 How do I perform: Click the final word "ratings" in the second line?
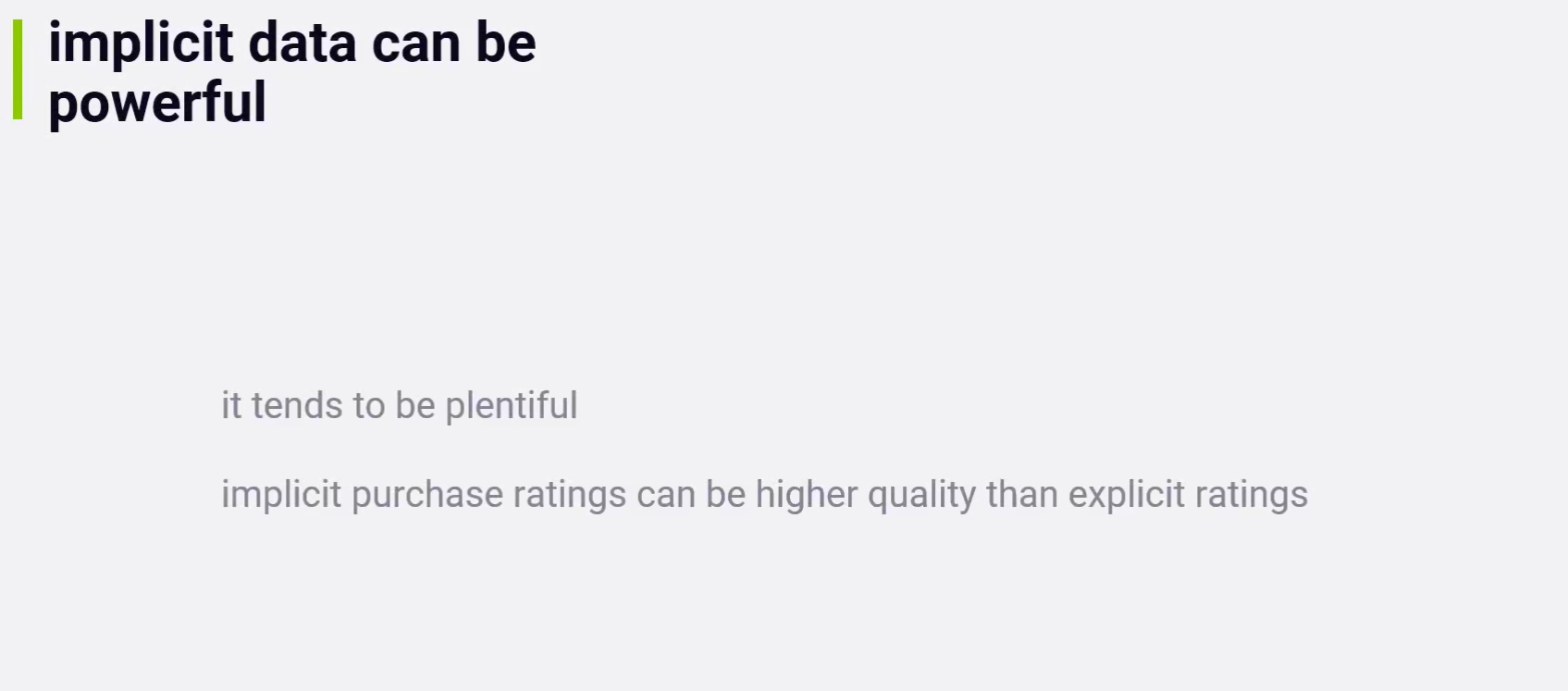[1252, 494]
